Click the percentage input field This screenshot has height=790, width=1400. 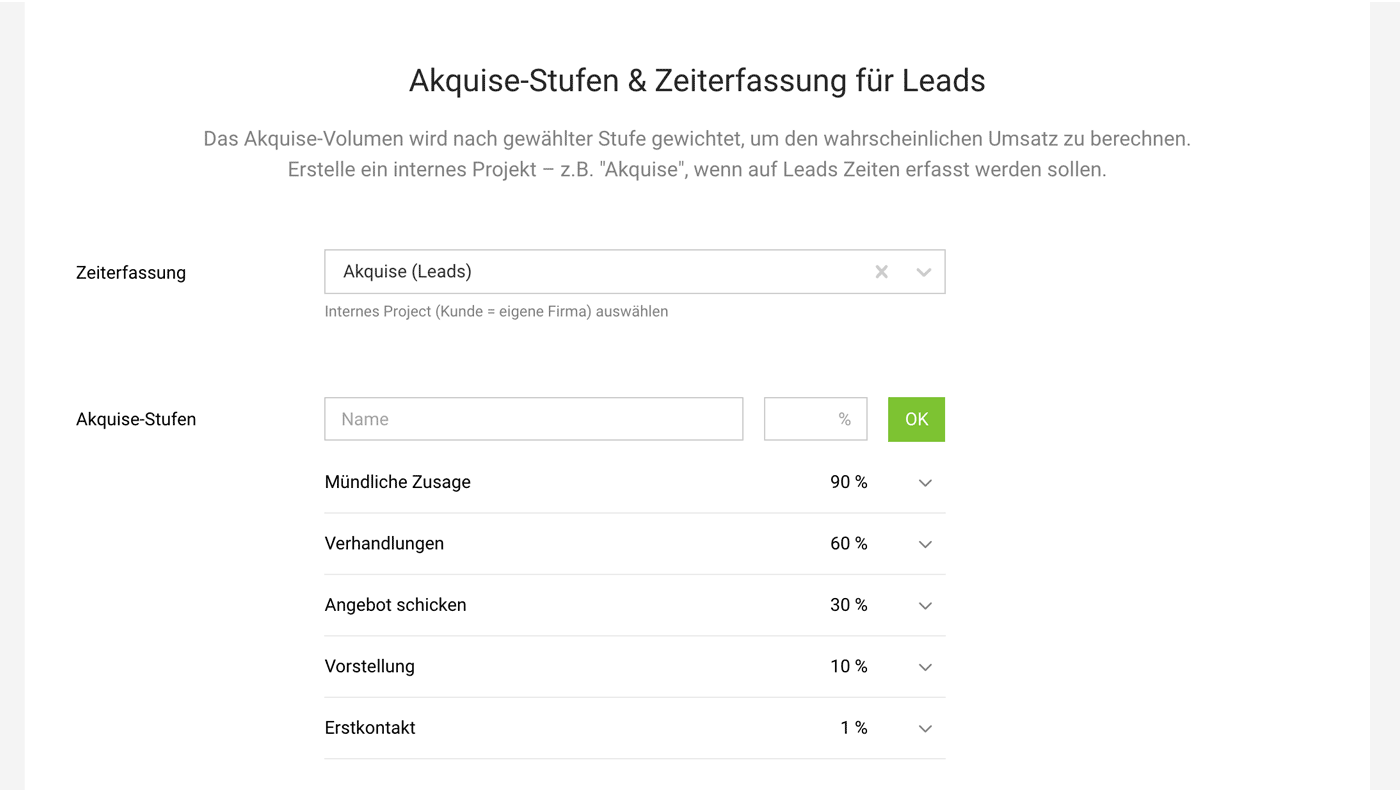click(x=815, y=419)
